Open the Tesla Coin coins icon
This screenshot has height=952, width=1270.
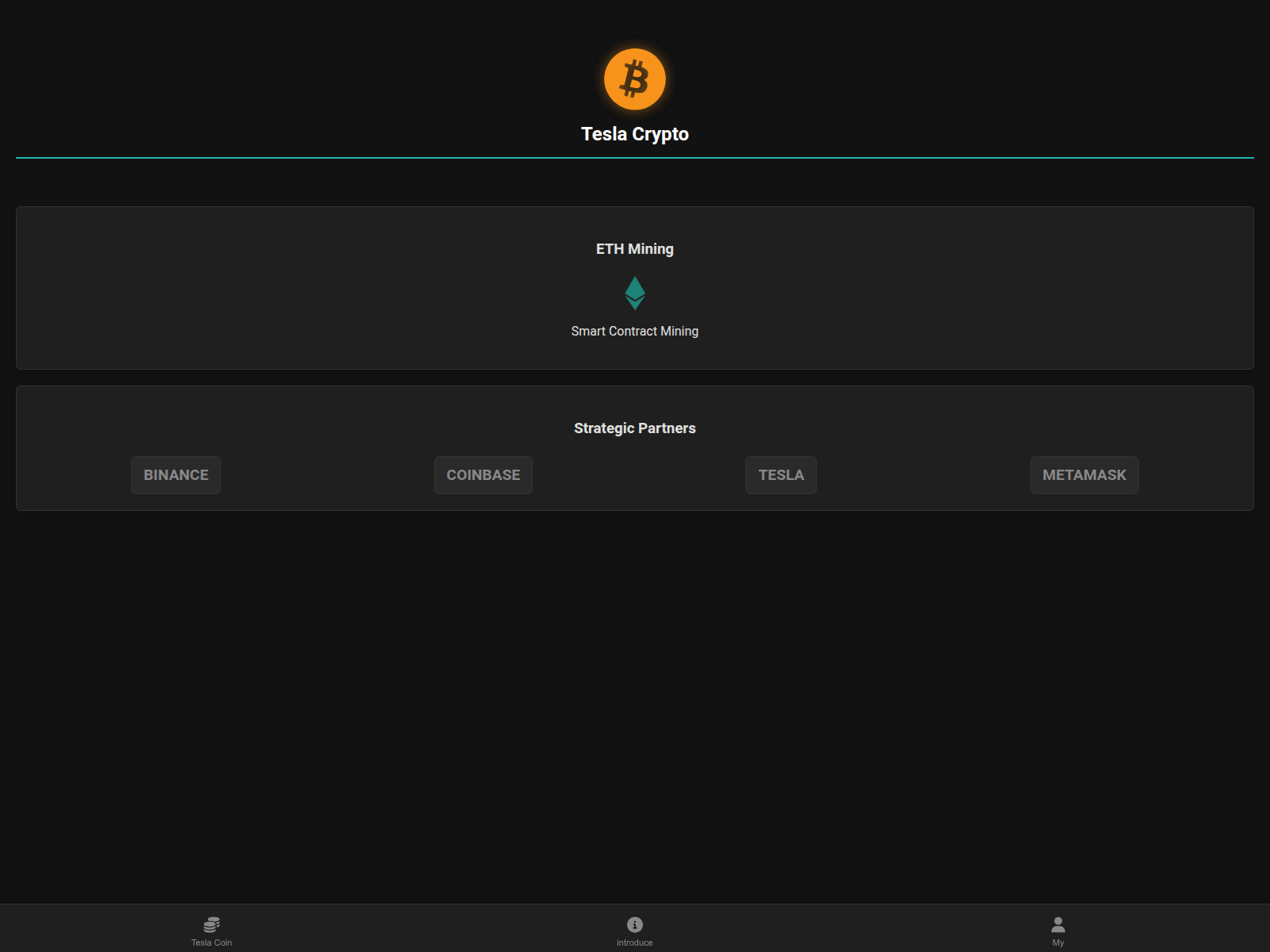click(212, 924)
